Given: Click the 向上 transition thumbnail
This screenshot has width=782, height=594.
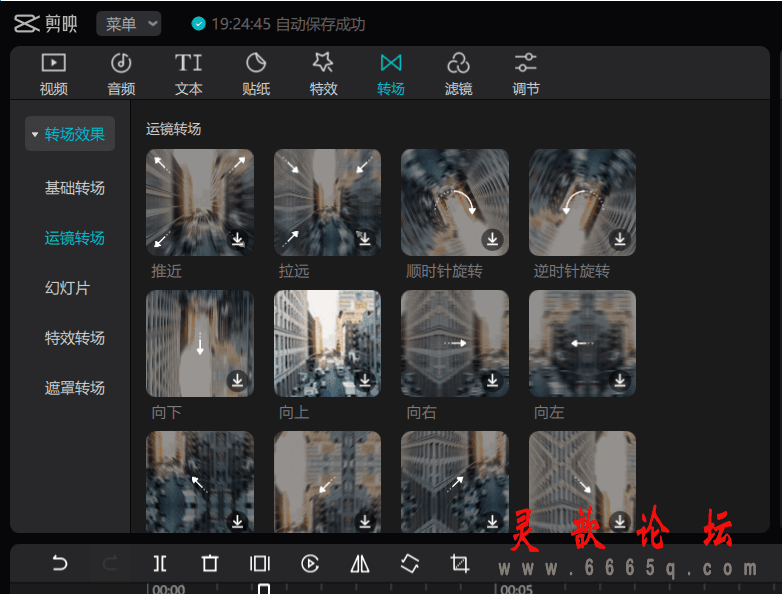Looking at the screenshot, I should (x=327, y=344).
